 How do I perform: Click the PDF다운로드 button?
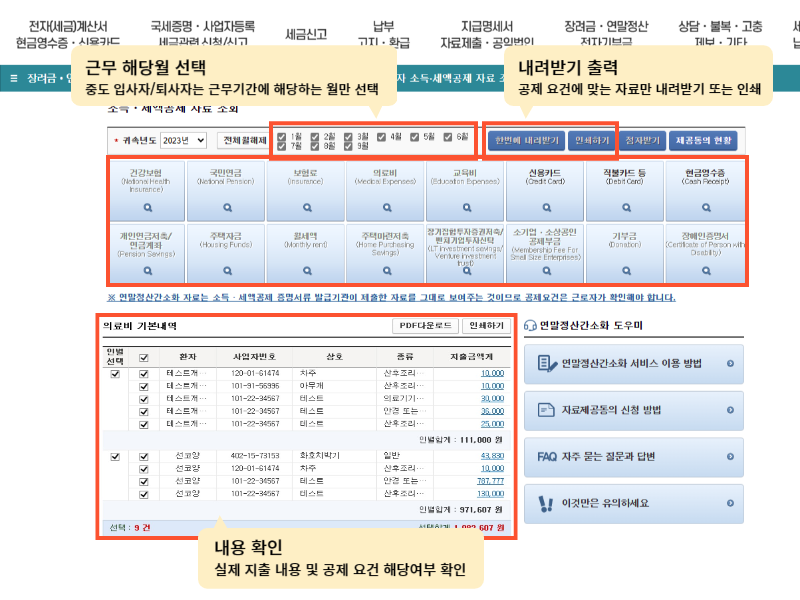(425, 326)
